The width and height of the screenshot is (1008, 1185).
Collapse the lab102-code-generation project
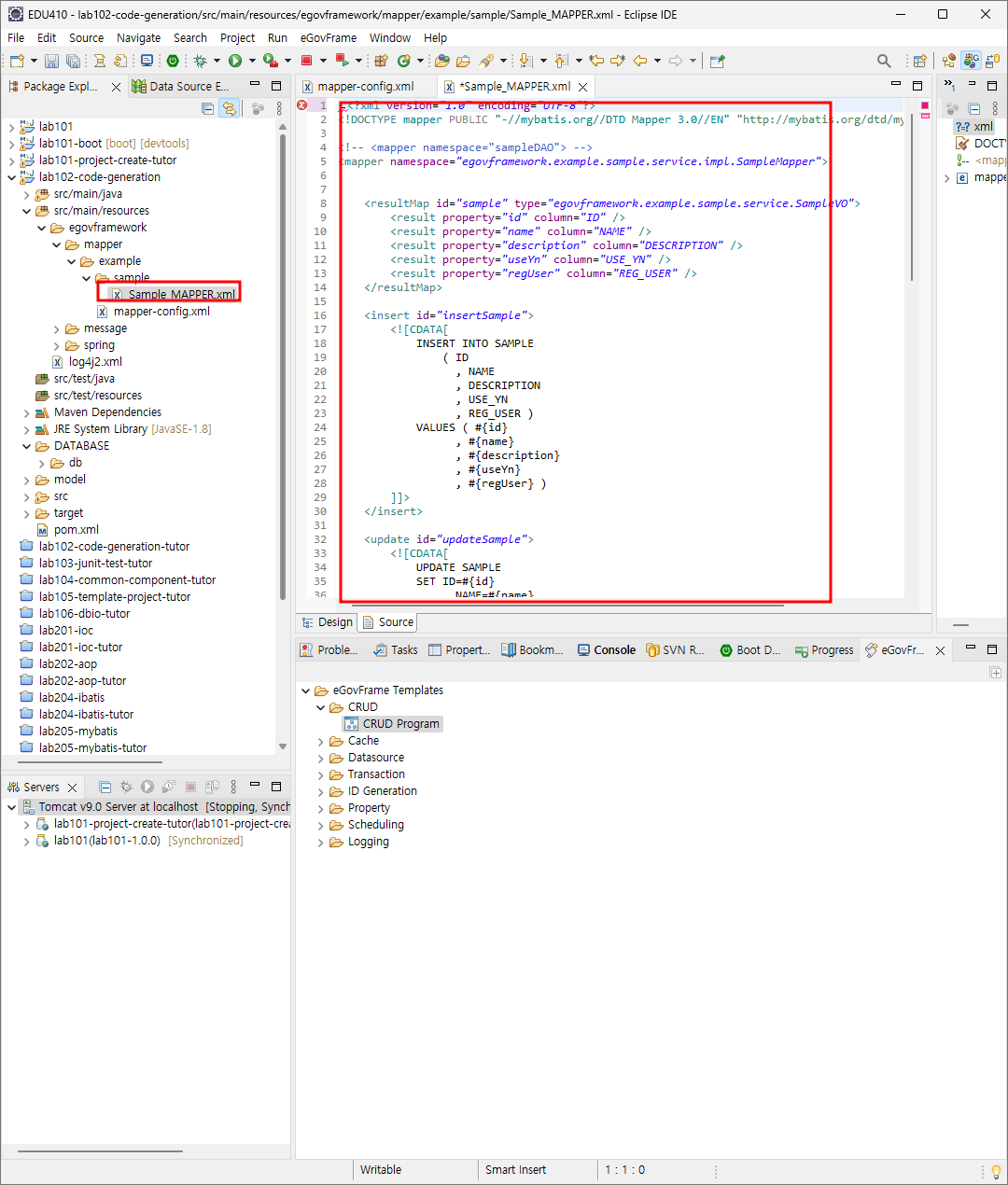[11, 177]
